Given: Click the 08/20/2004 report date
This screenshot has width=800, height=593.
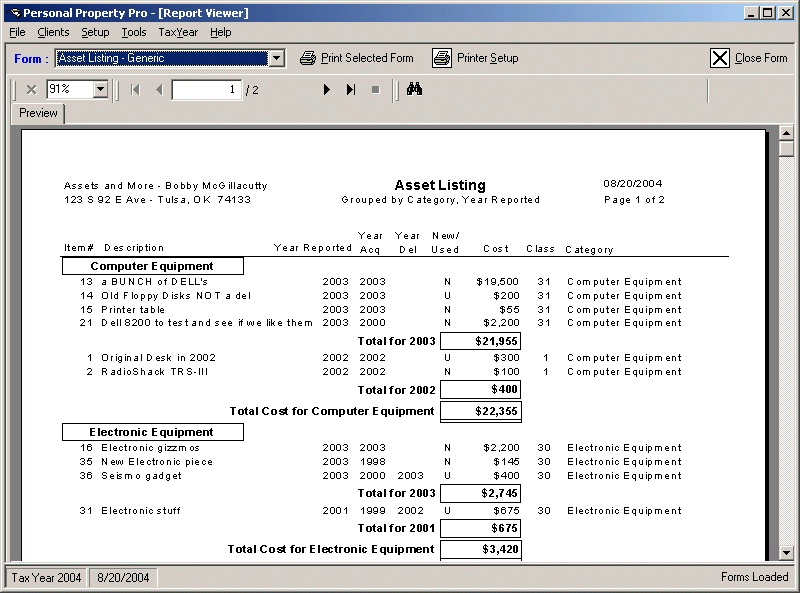Looking at the screenshot, I should tap(633, 183).
